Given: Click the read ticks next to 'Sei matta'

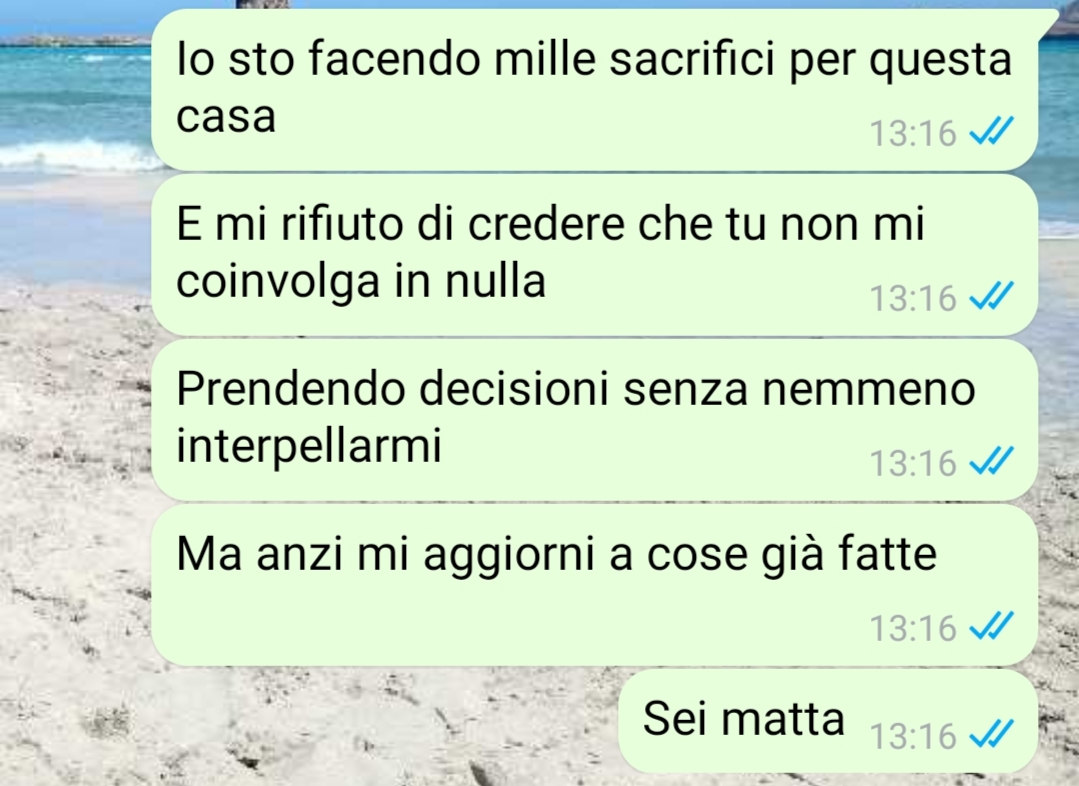Looking at the screenshot, I should click(x=991, y=734).
